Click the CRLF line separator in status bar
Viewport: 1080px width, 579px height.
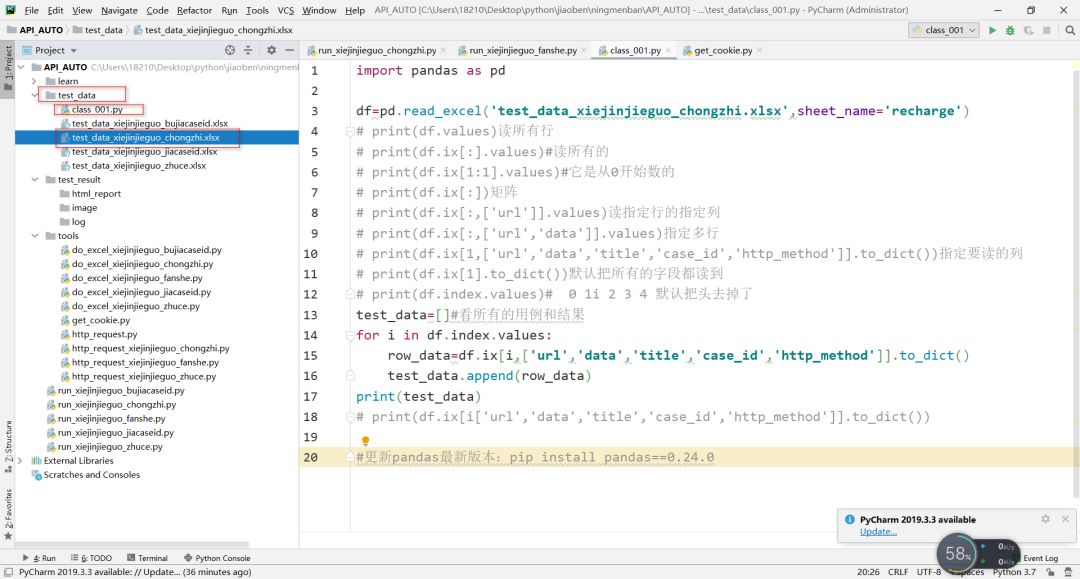click(898, 572)
